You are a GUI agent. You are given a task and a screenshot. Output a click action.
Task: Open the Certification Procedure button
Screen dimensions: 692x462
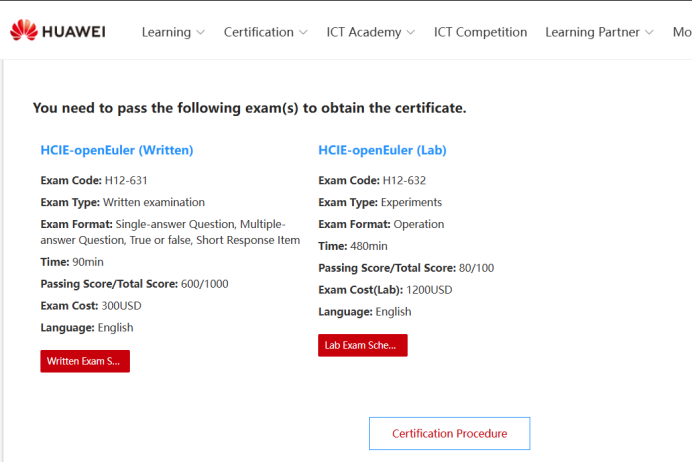pyautogui.click(x=449, y=433)
